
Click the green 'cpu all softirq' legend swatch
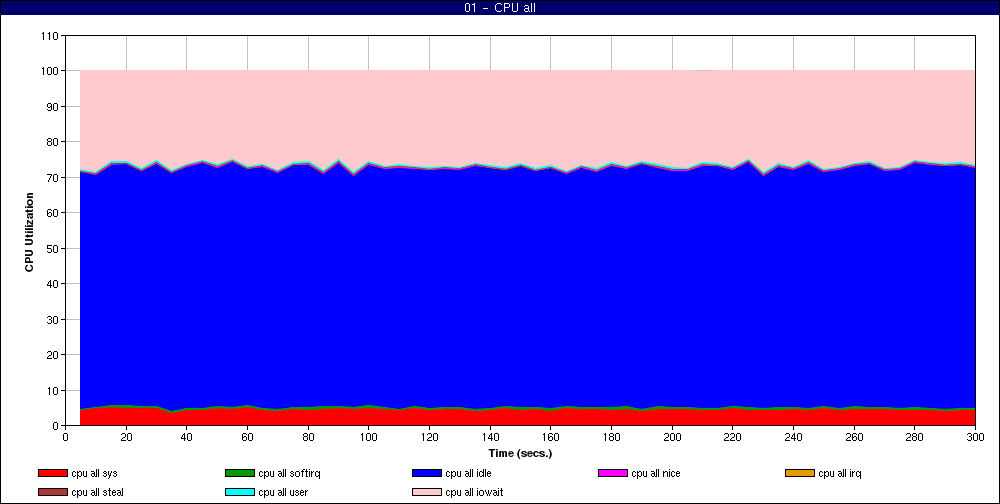click(240, 473)
